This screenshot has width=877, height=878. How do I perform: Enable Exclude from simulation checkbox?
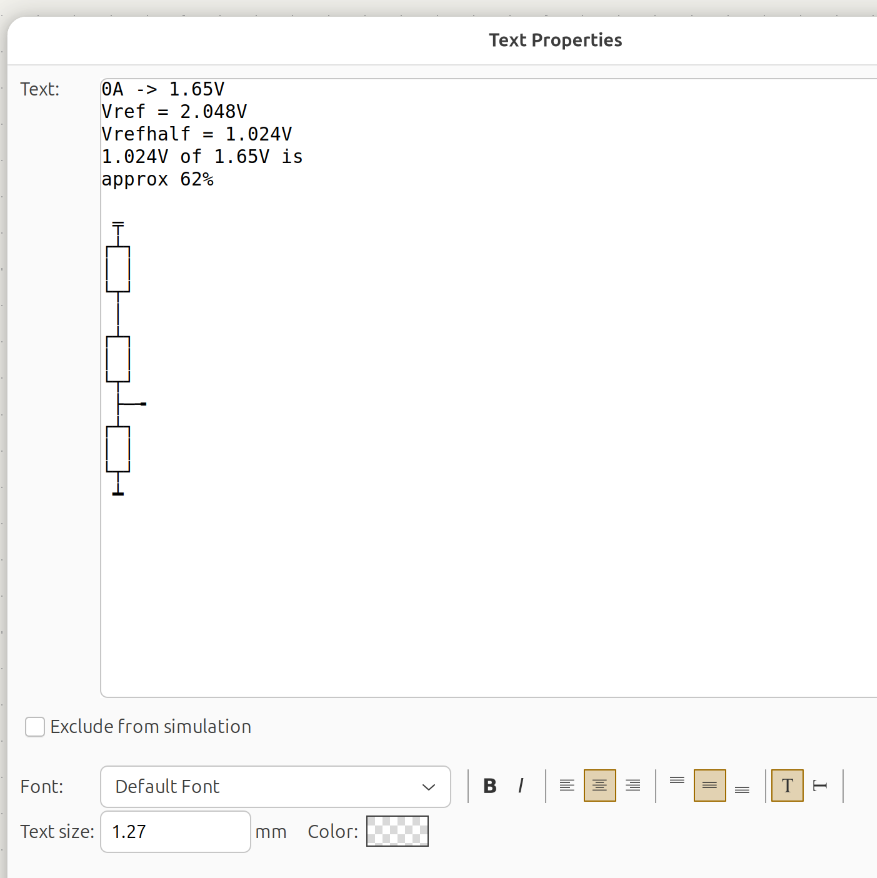coord(36,727)
